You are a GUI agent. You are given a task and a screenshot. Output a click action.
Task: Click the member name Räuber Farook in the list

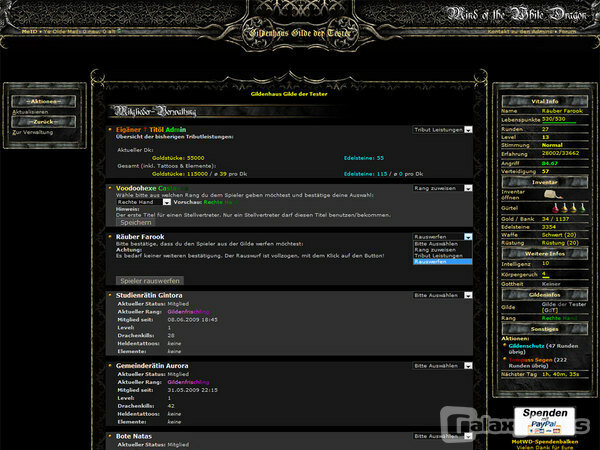[x=140, y=237]
